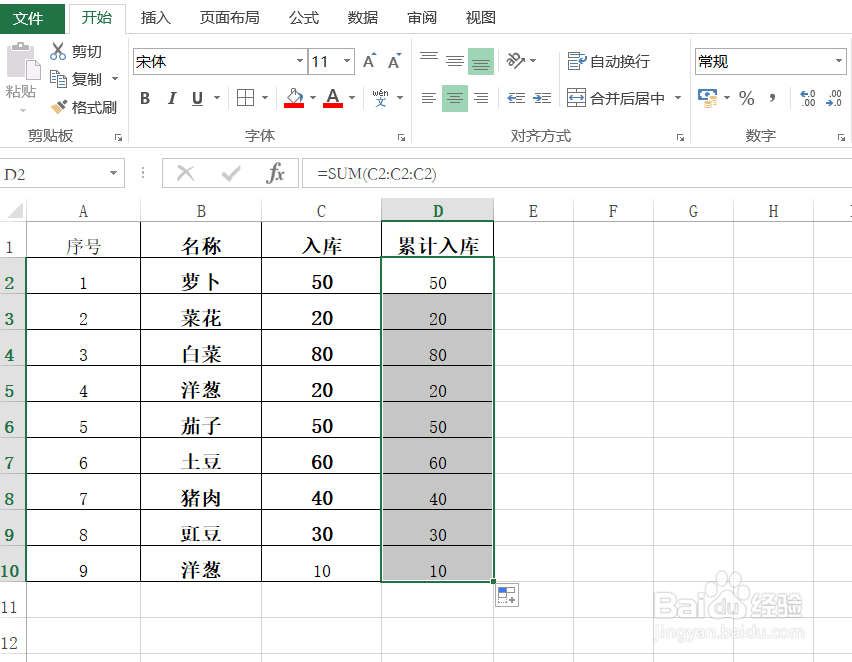Viewport: 852px width, 662px height.
Task: Expand the underline style arrow
Action: tap(217, 98)
